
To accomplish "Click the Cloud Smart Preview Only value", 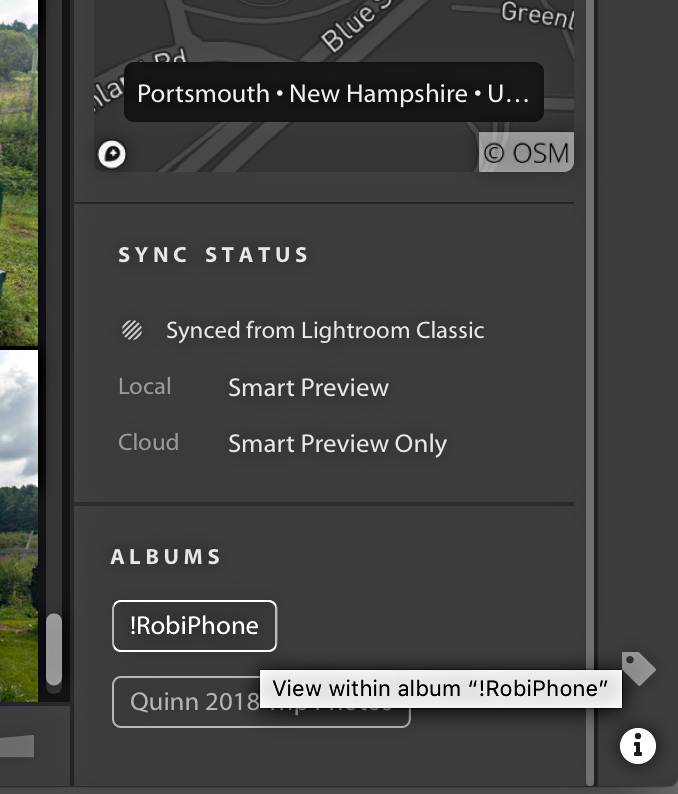I will tap(337, 444).
